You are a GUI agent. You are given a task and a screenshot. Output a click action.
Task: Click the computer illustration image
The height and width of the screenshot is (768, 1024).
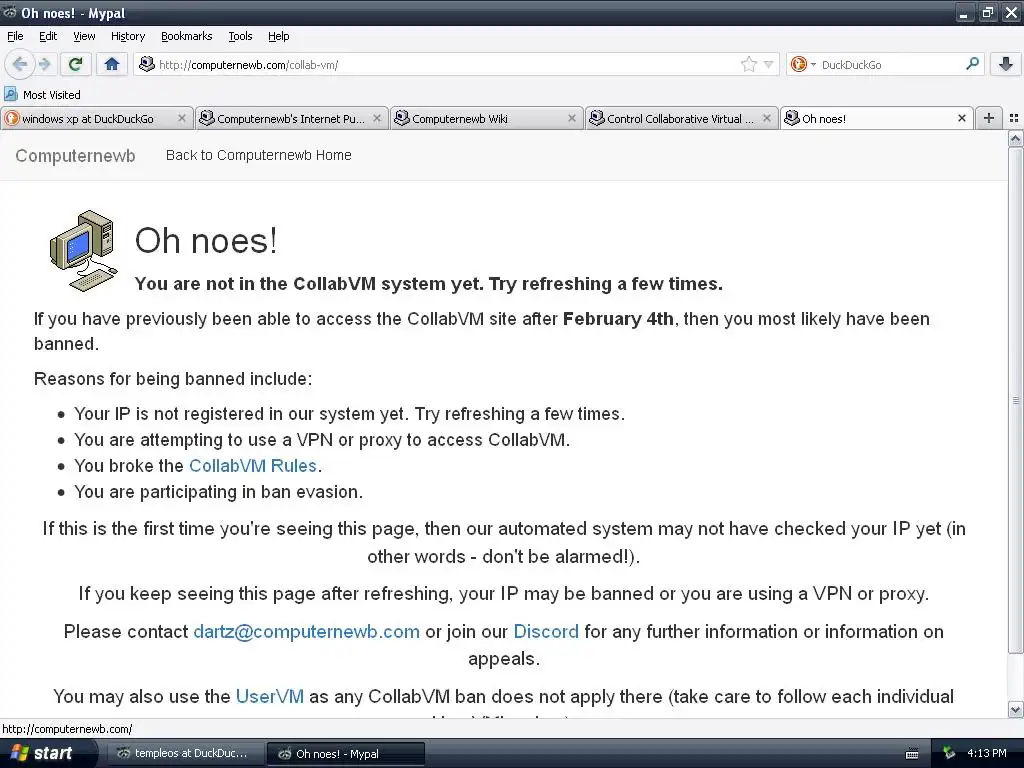click(x=84, y=251)
